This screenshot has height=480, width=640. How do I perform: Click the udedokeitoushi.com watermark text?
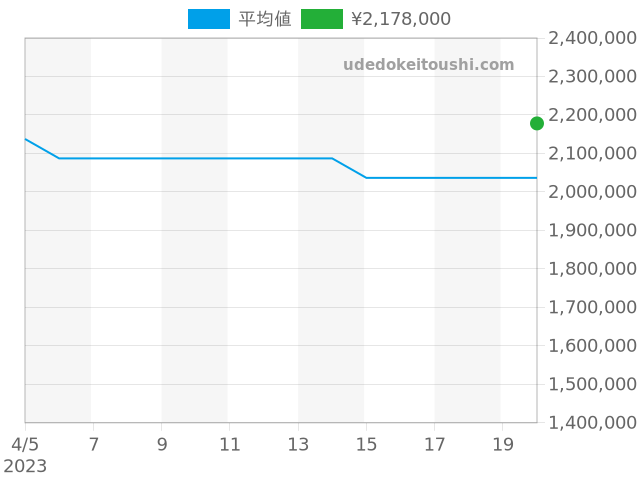pyautogui.click(x=428, y=65)
